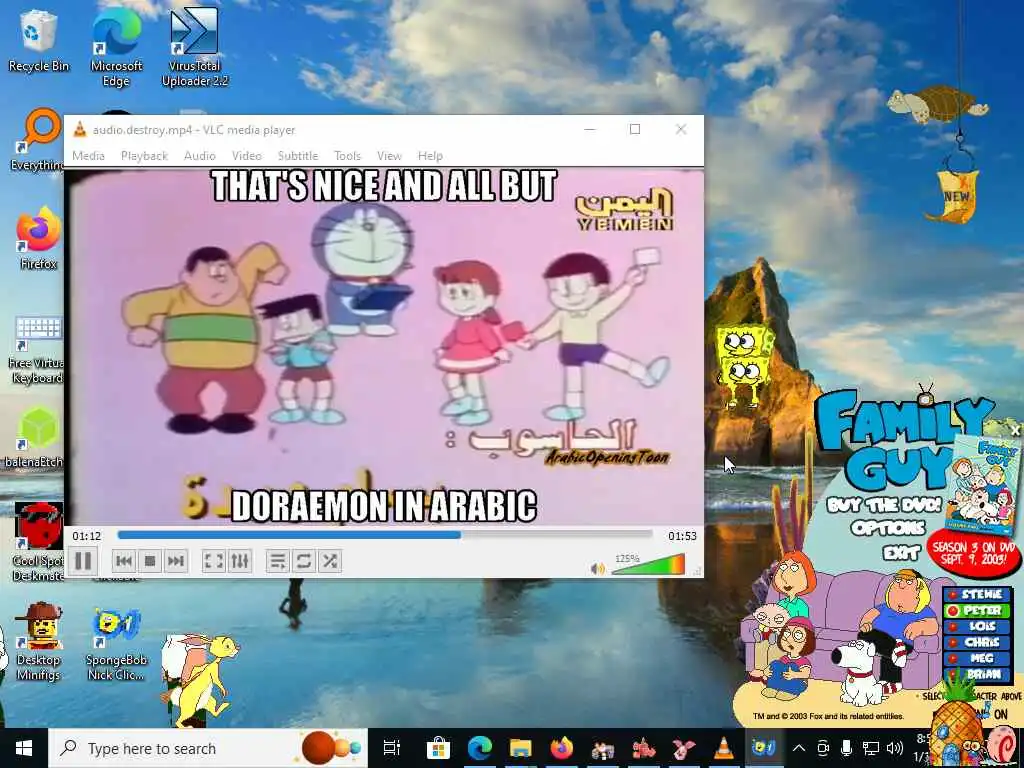Open the View menu
1024x768 pixels.
389,155
